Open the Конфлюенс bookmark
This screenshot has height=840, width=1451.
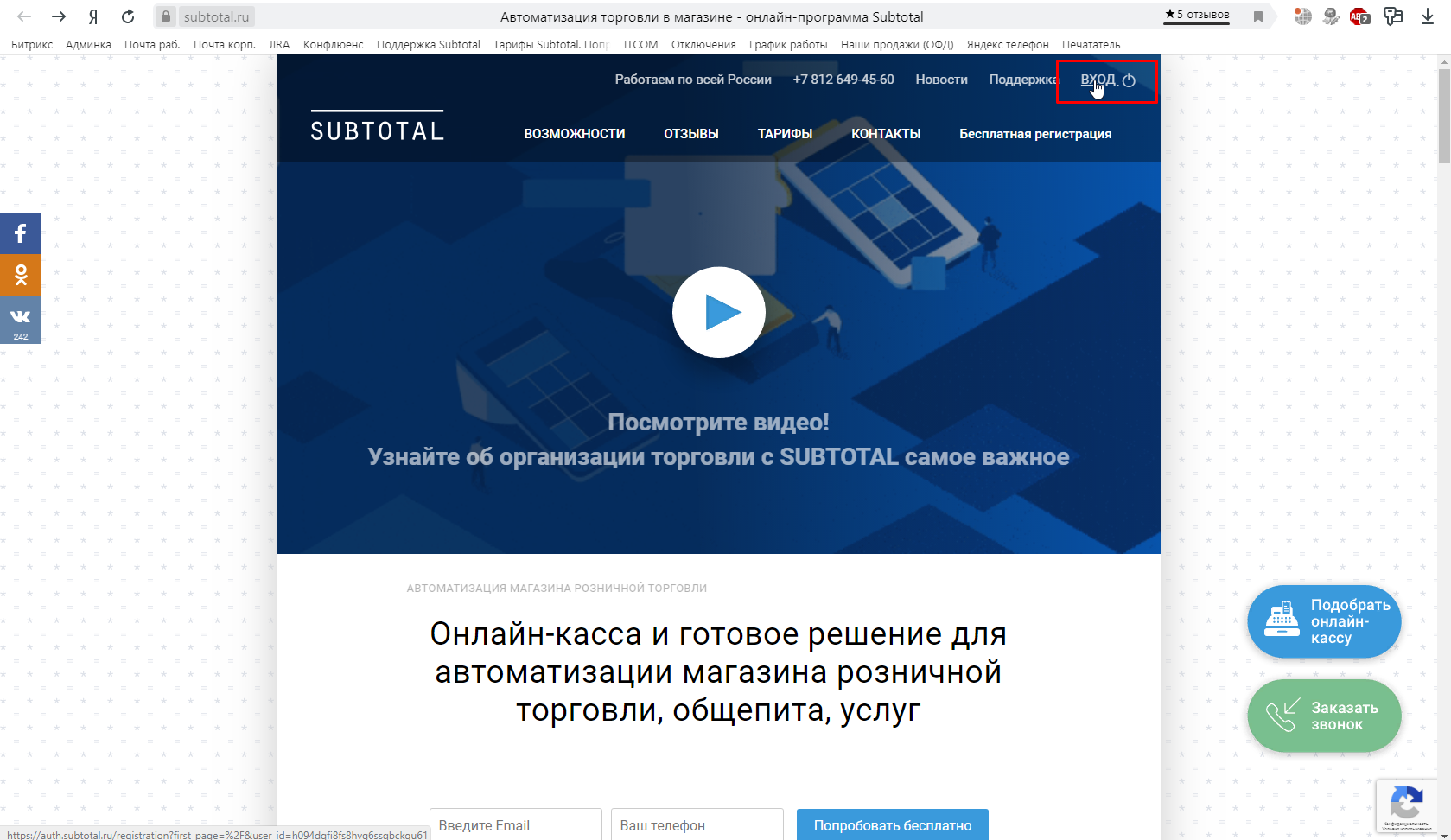[x=334, y=44]
